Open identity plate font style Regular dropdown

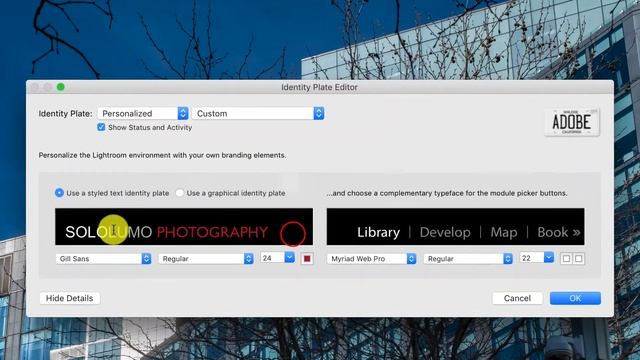[x=206, y=258]
